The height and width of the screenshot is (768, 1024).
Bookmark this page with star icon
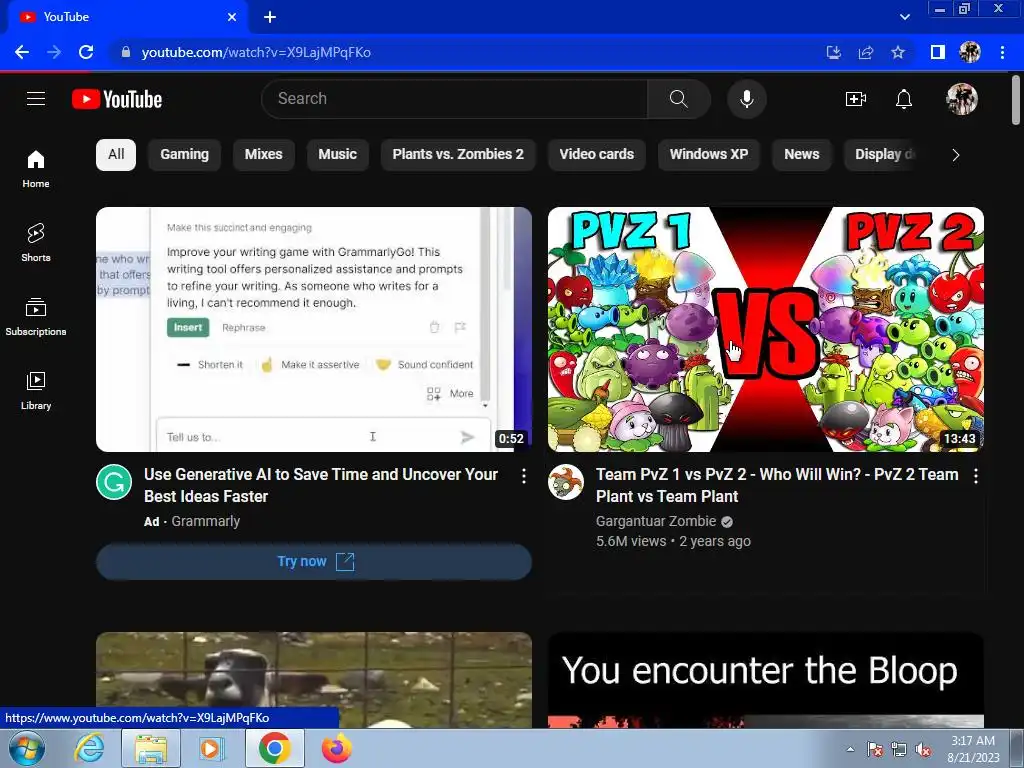tap(898, 52)
